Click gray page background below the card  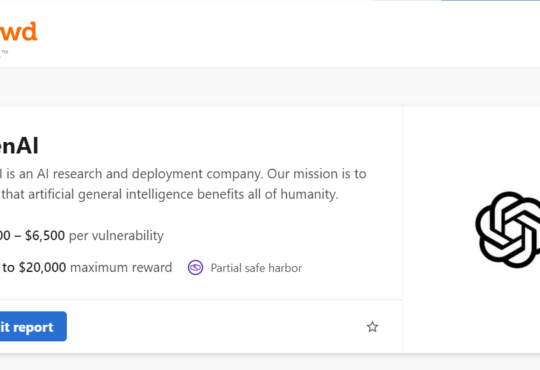[x=270, y=362]
